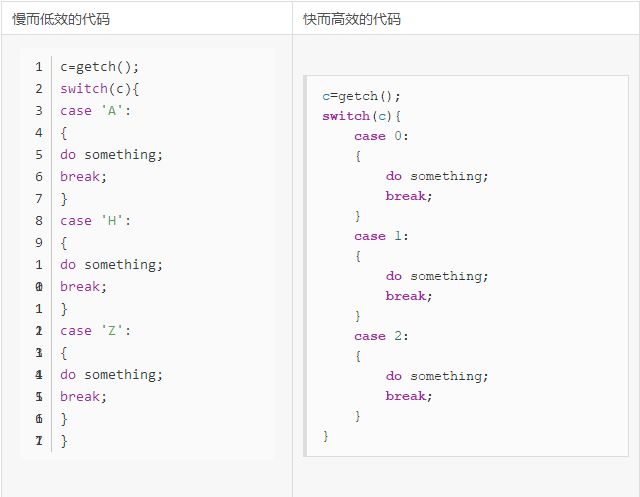The image size is (640, 497).
Task: Click the "快而高效的代码" column header
Action: click(352, 19)
